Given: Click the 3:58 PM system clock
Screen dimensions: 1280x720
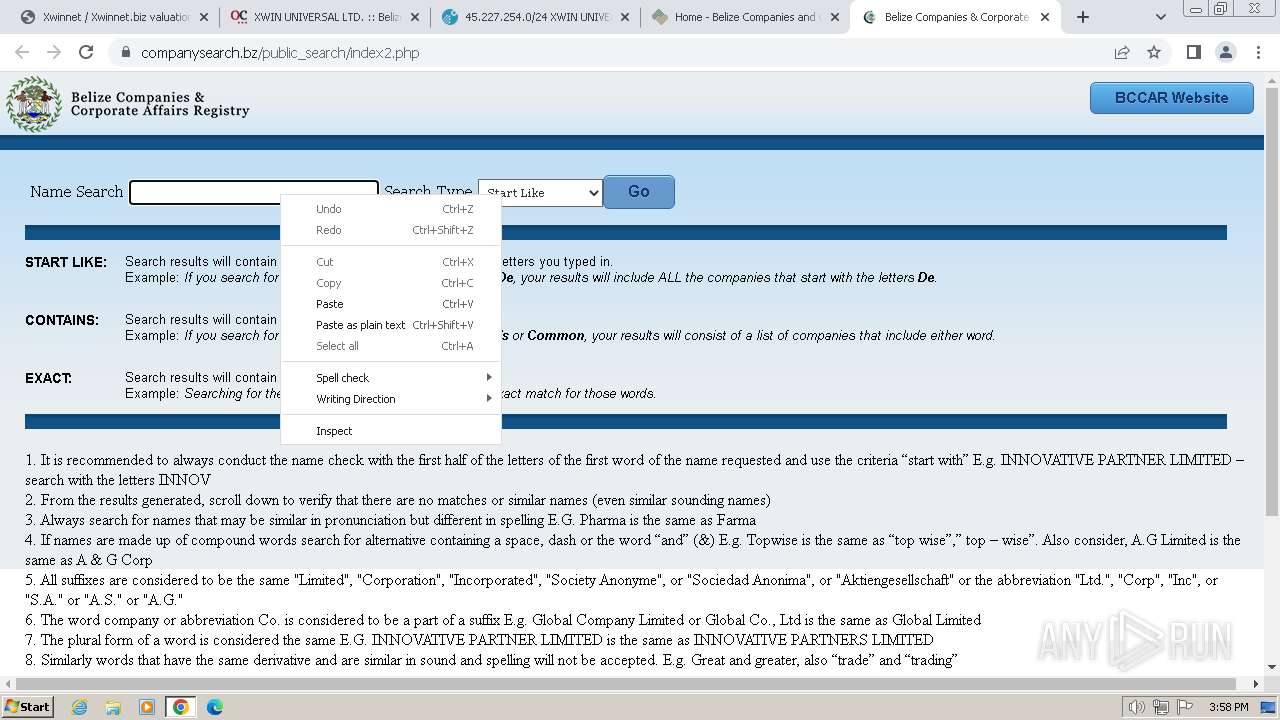Looking at the screenshot, I should tap(1228, 707).
